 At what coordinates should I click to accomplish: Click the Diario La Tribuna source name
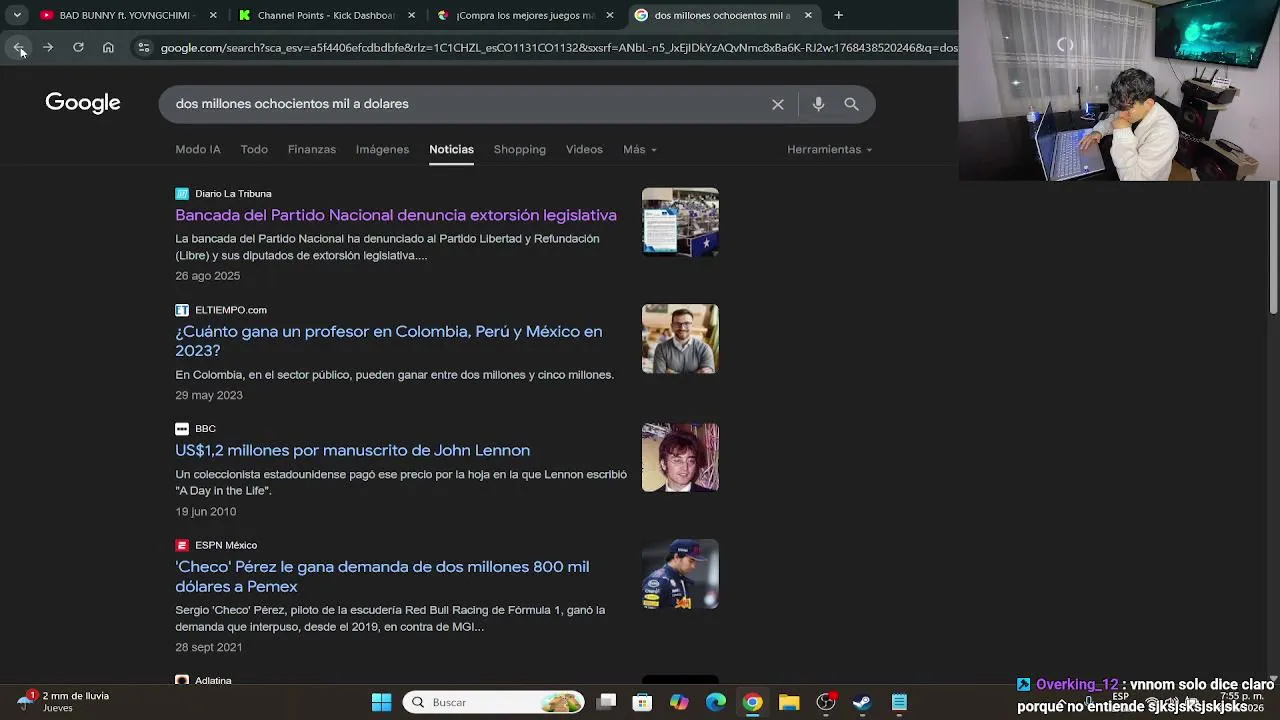233,193
